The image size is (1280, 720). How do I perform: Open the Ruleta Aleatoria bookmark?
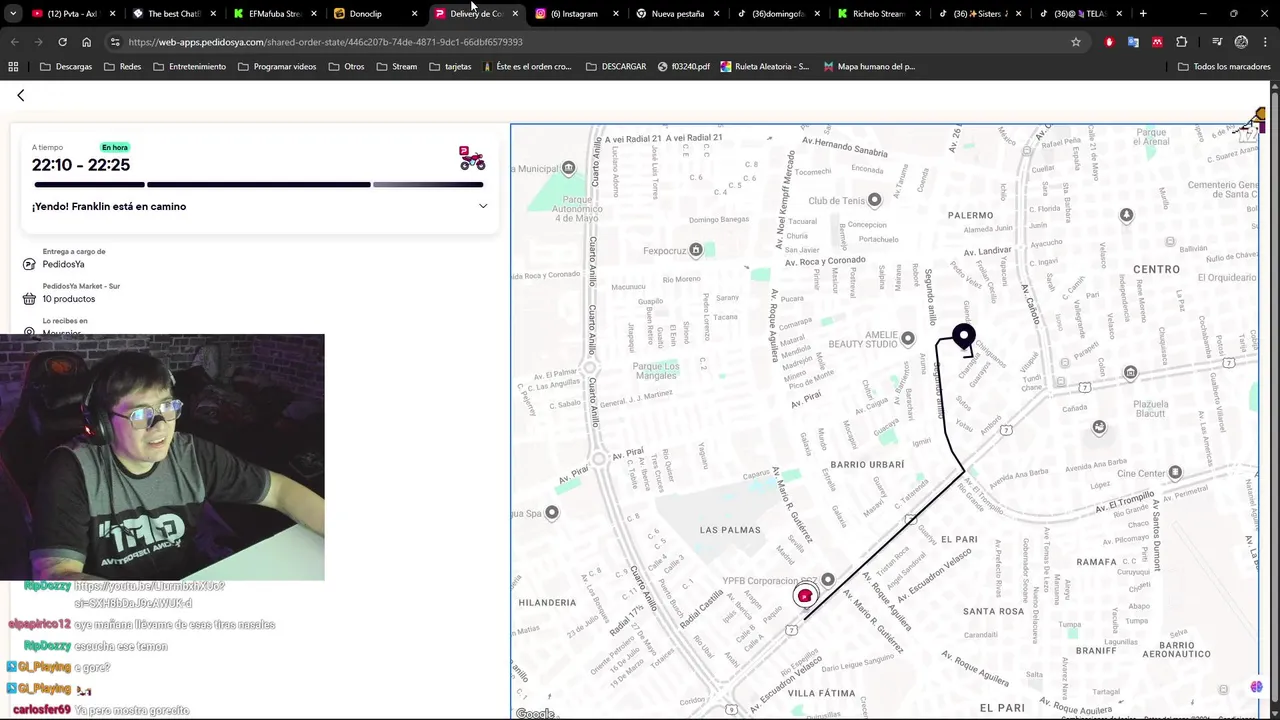tap(766, 67)
